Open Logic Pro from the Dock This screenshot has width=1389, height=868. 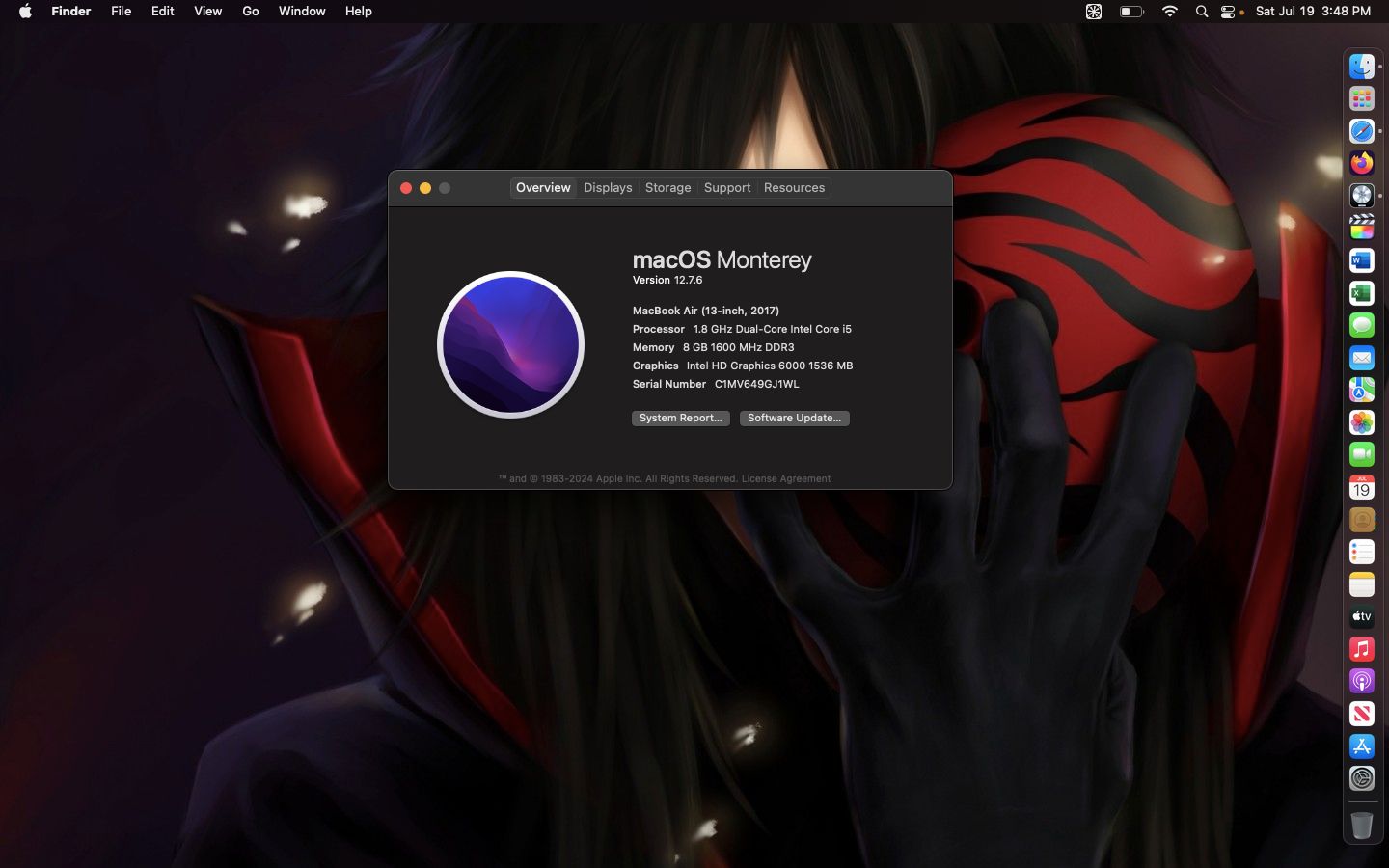(1361, 196)
